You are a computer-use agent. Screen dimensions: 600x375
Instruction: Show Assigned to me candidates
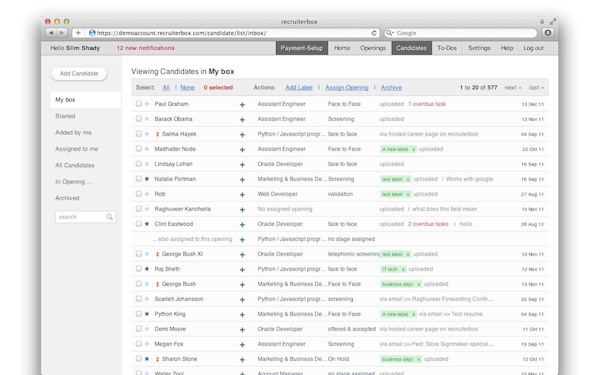coord(77,149)
